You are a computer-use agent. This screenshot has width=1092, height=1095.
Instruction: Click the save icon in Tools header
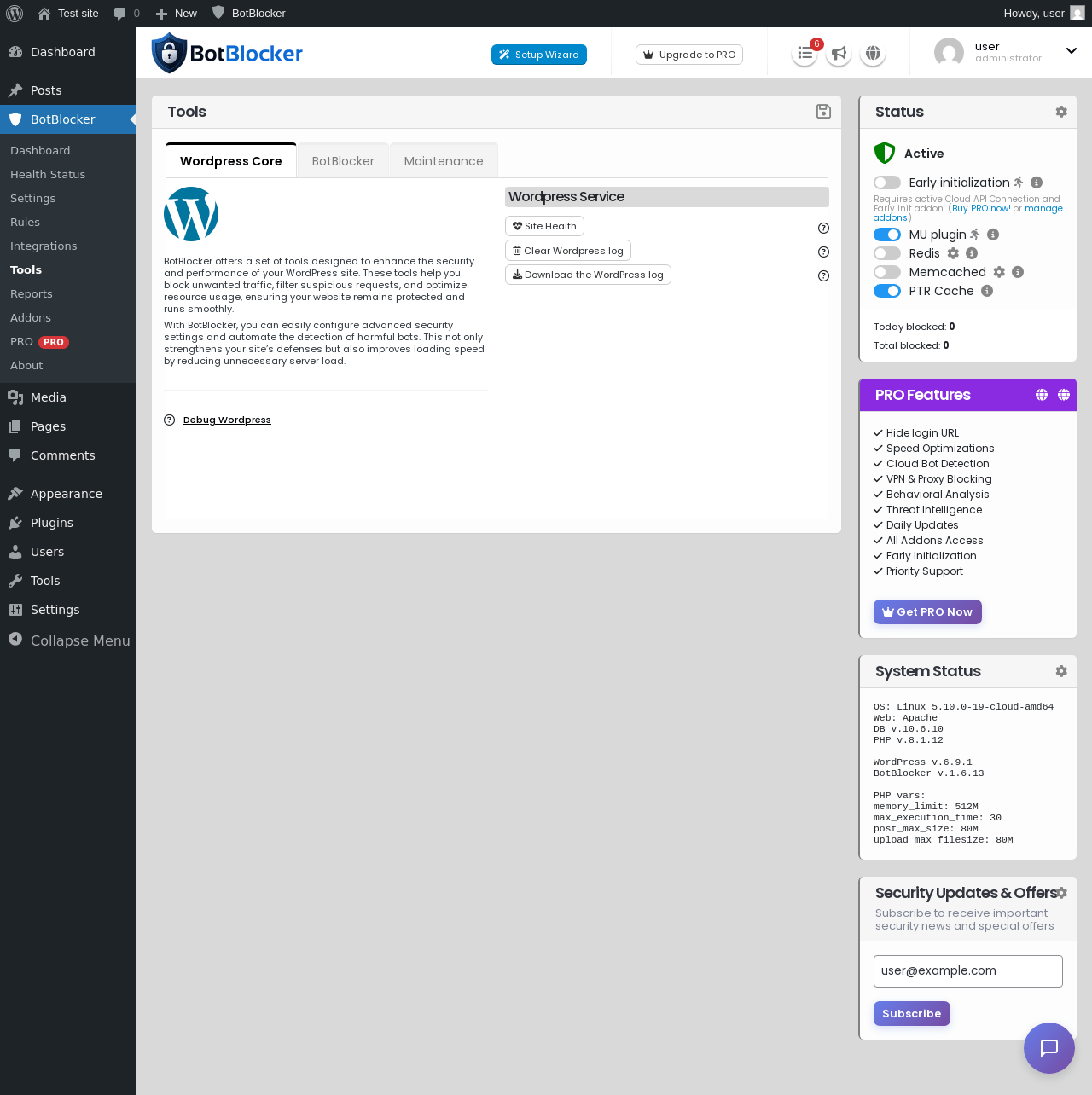(x=823, y=112)
